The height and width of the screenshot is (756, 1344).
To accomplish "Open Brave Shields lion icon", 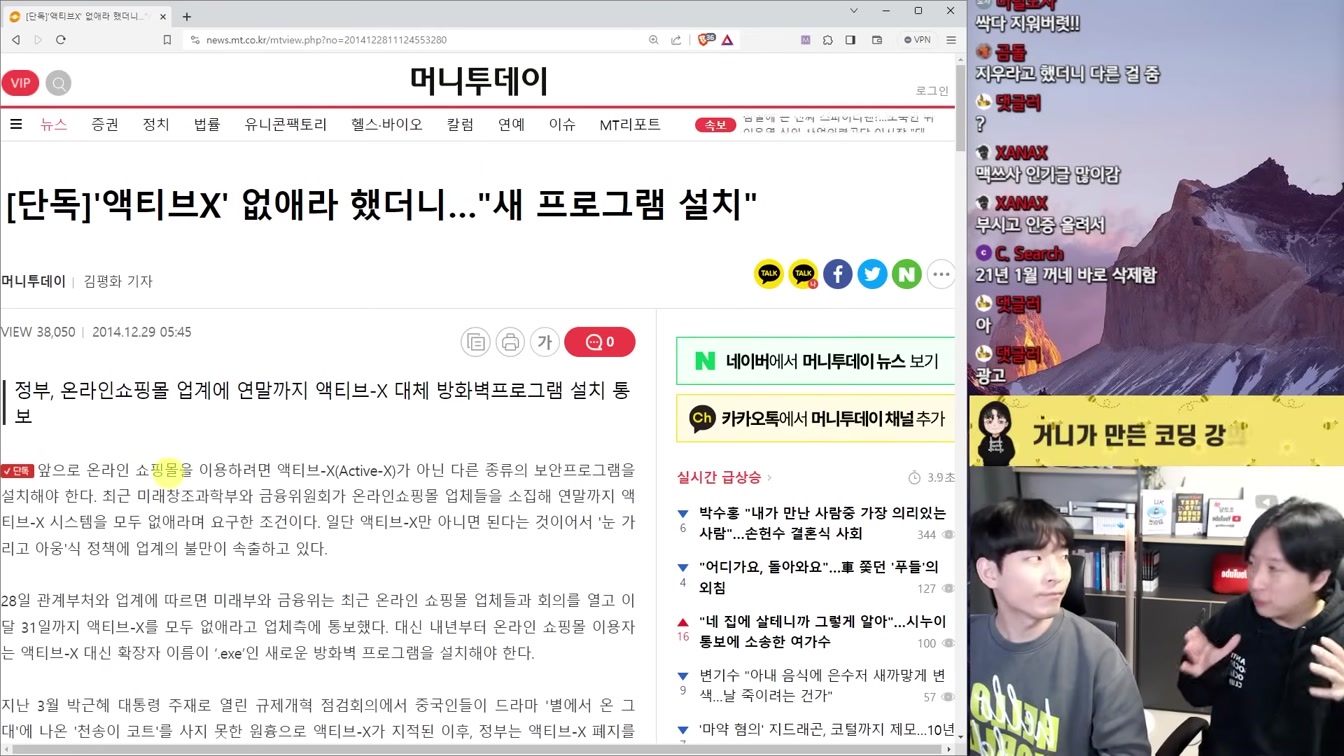I will (705, 40).
